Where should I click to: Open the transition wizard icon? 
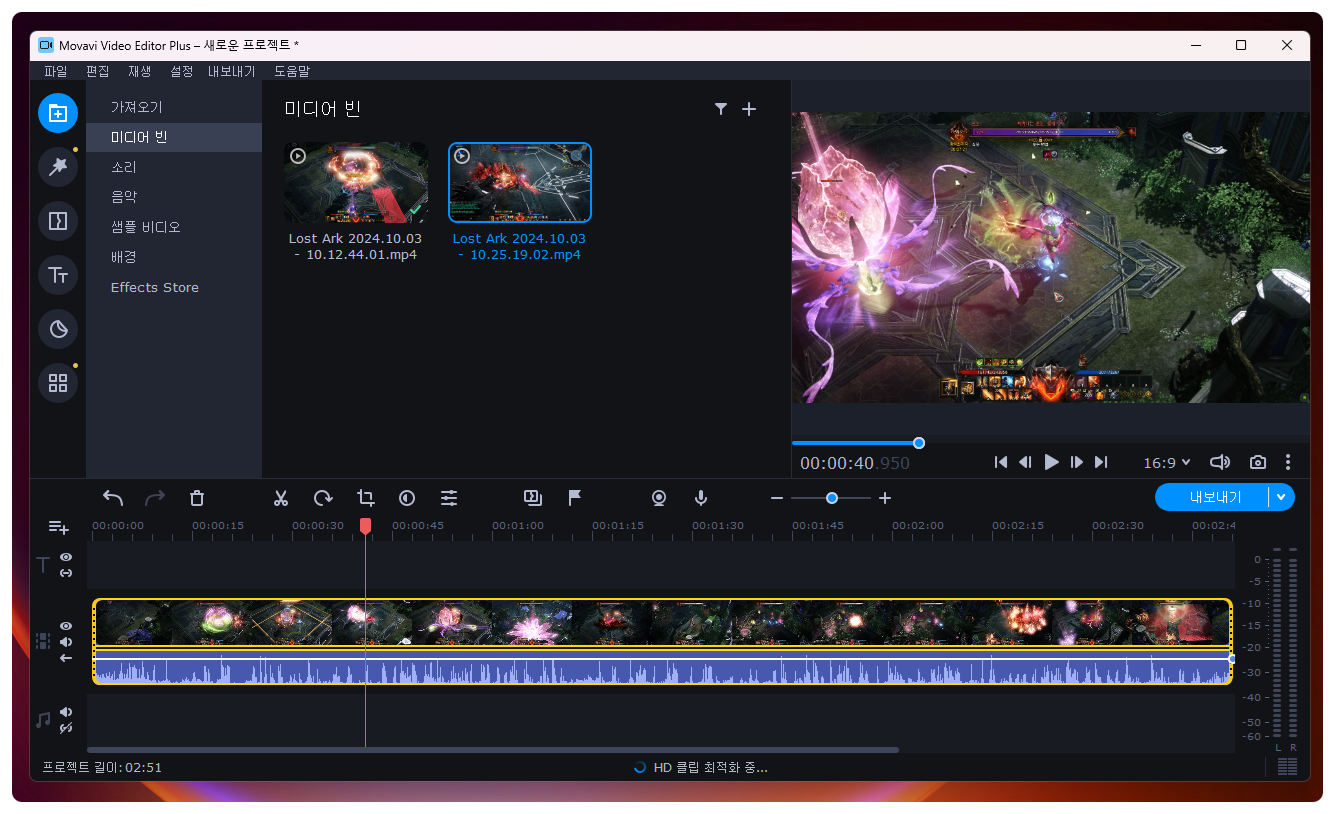[533, 497]
